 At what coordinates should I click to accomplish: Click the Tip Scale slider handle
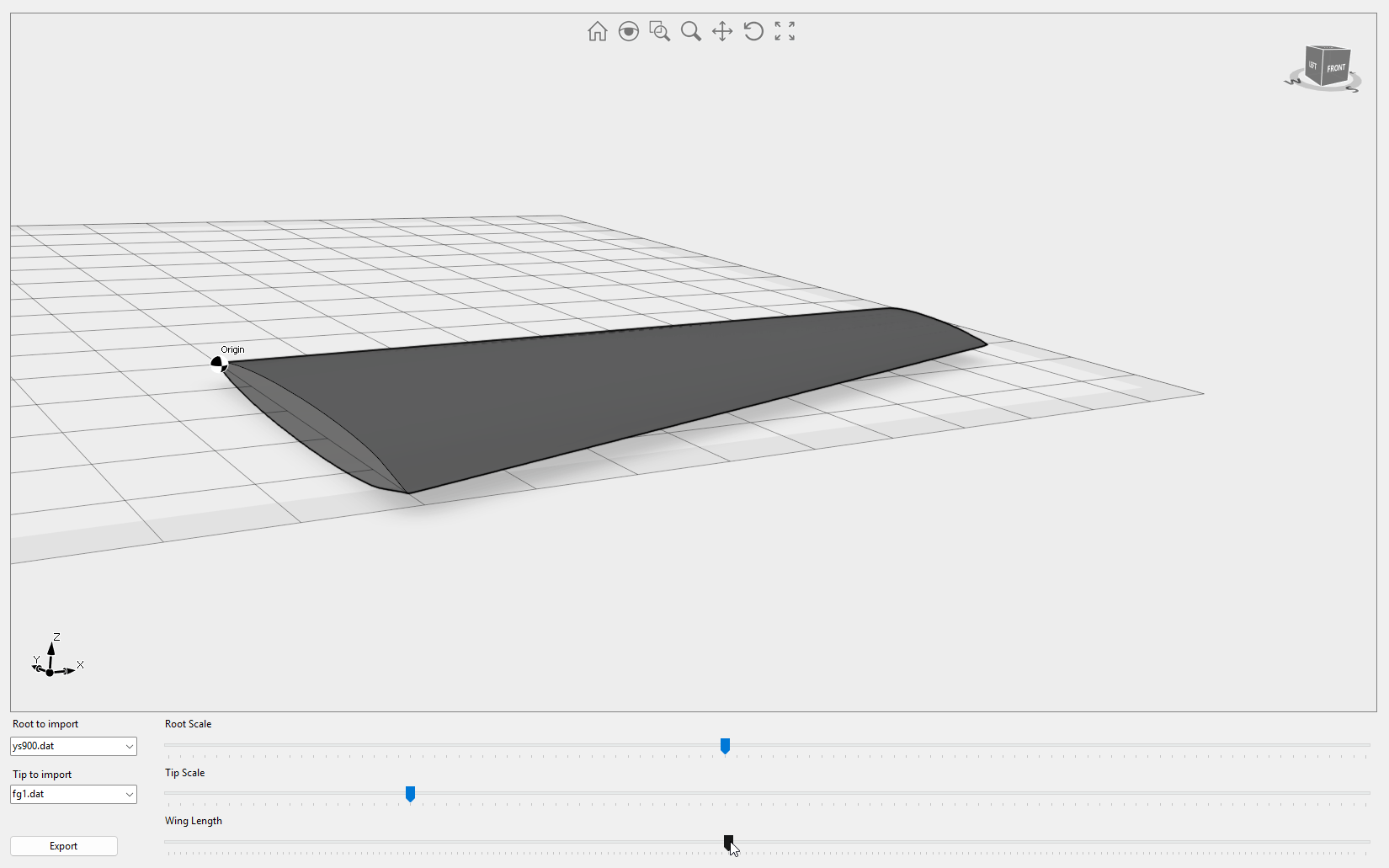(x=410, y=794)
